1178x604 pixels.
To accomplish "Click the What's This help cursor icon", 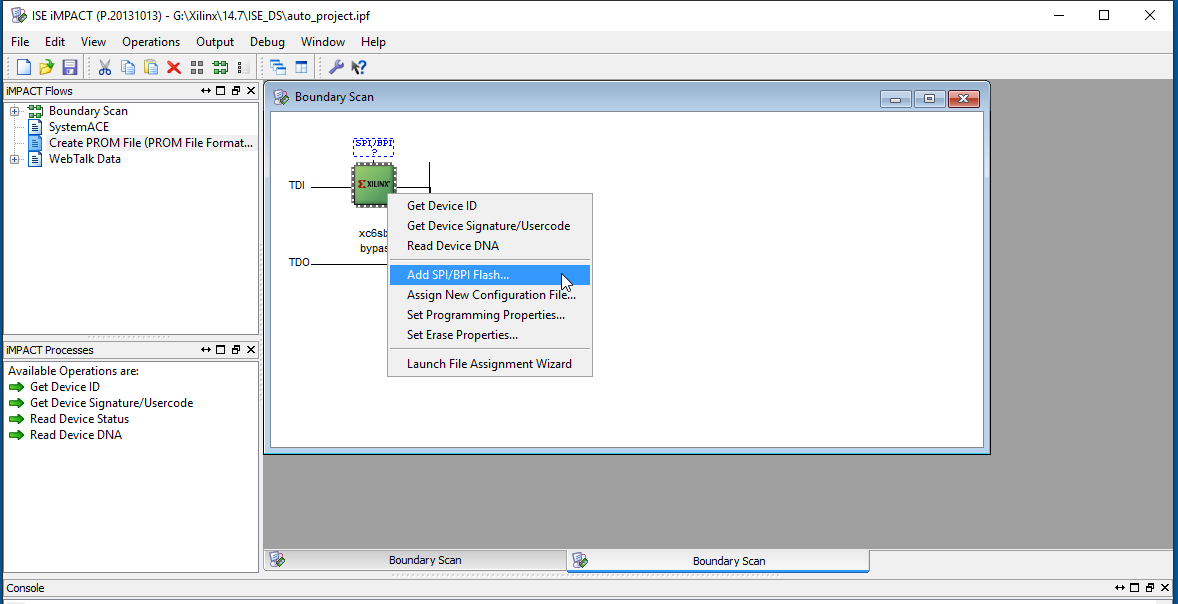I will 359,67.
